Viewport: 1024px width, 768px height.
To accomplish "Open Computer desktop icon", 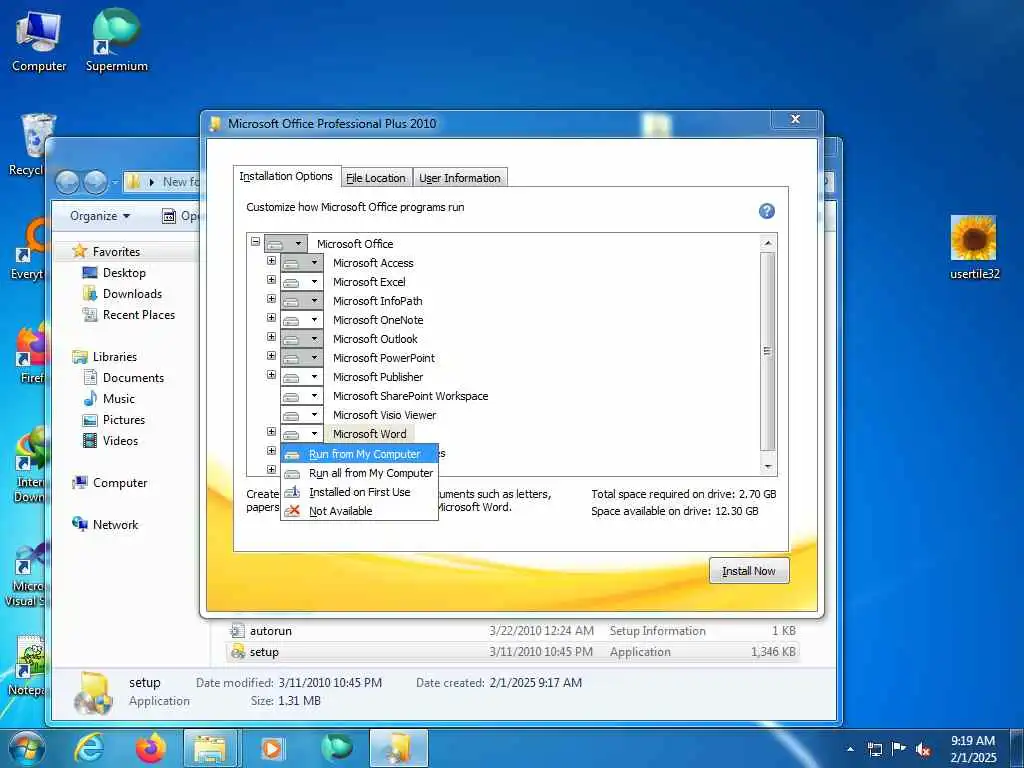I will pos(39,41).
